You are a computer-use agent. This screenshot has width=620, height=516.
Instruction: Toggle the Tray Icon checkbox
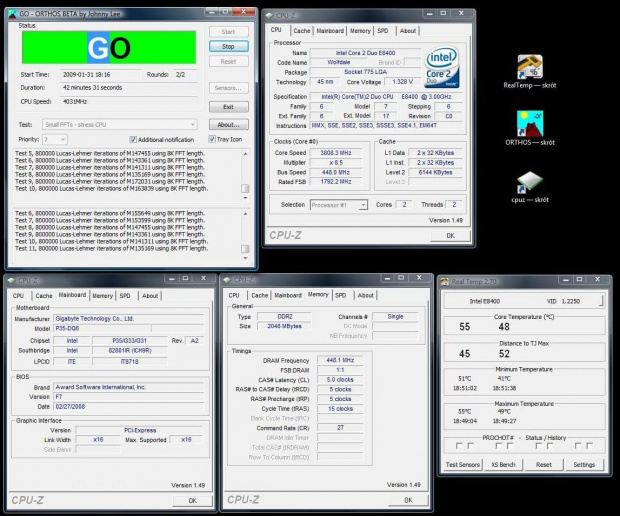(x=212, y=139)
